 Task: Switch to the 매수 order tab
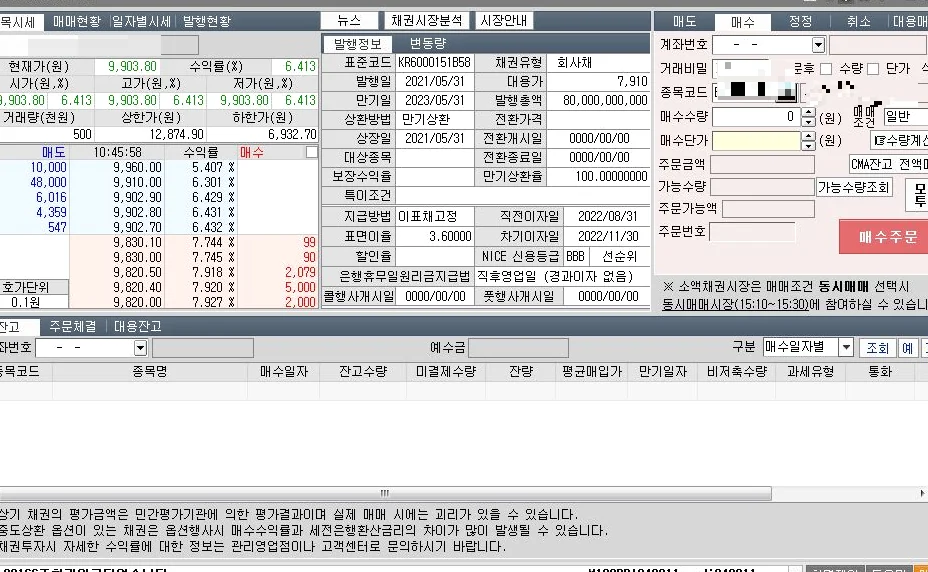[743, 22]
